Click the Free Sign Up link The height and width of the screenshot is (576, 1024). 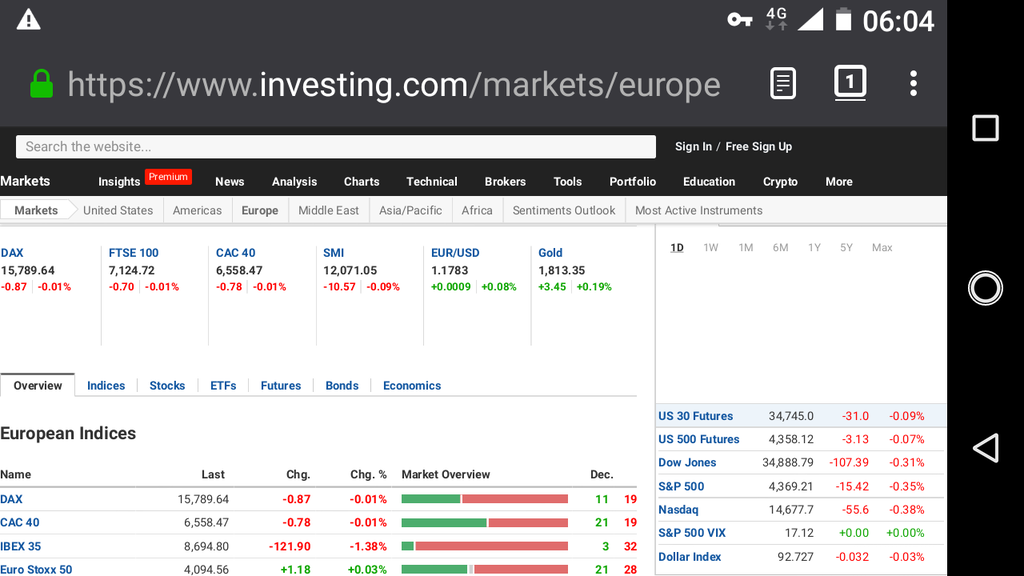tap(758, 146)
